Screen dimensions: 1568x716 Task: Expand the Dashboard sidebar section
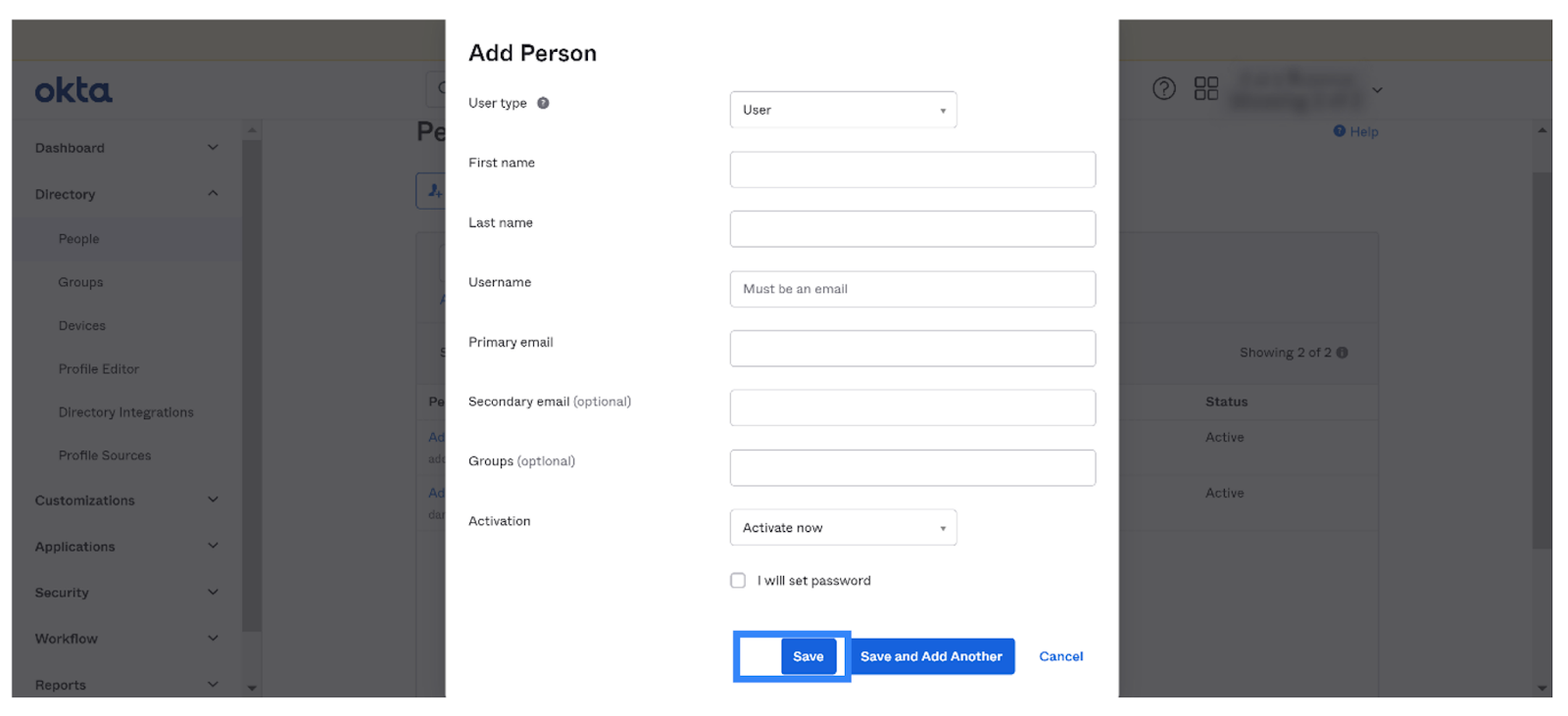126,148
